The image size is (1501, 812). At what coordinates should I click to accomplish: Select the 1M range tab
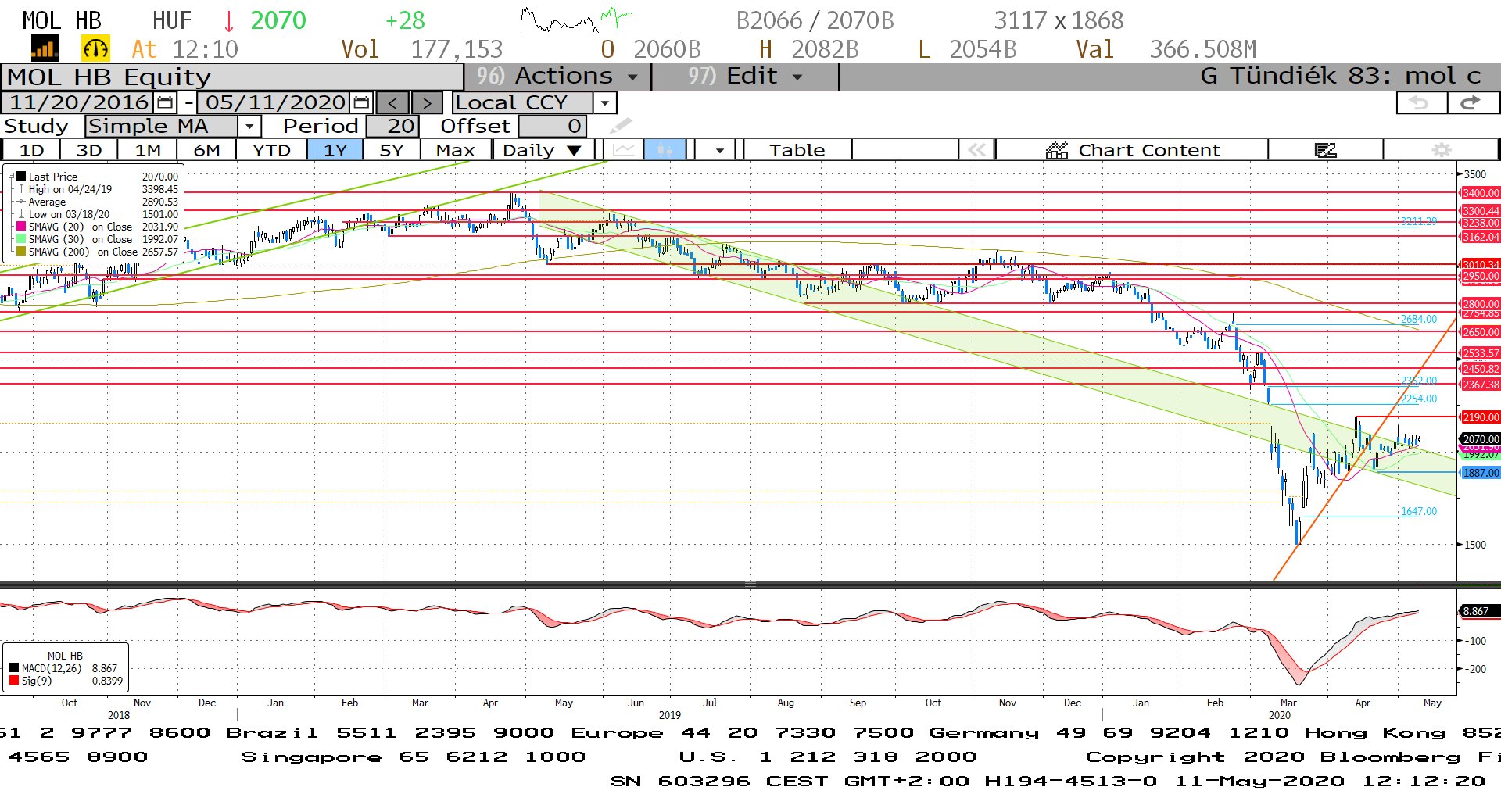tap(148, 149)
